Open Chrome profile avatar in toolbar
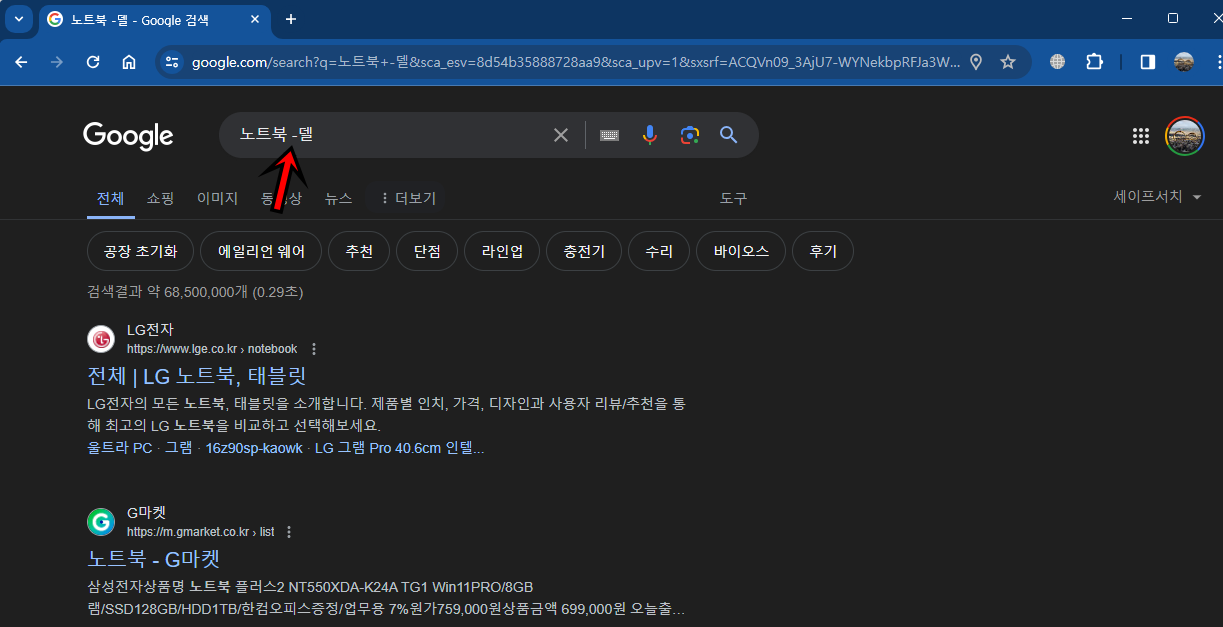This screenshot has width=1223, height=627. [1184, 62]
